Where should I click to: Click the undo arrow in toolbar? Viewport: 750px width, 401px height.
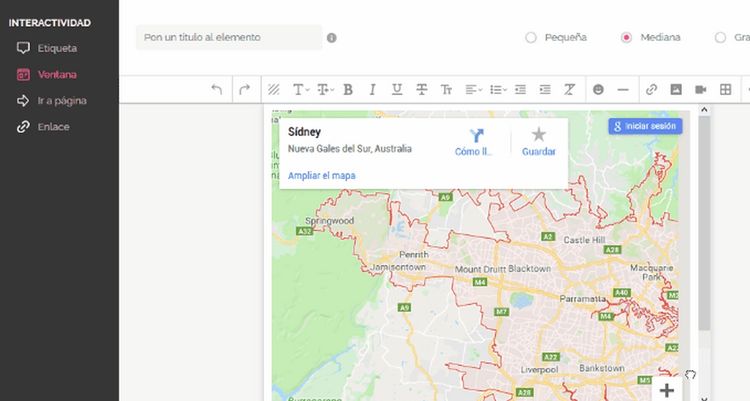pyautogui.click(x=217, y=90)
